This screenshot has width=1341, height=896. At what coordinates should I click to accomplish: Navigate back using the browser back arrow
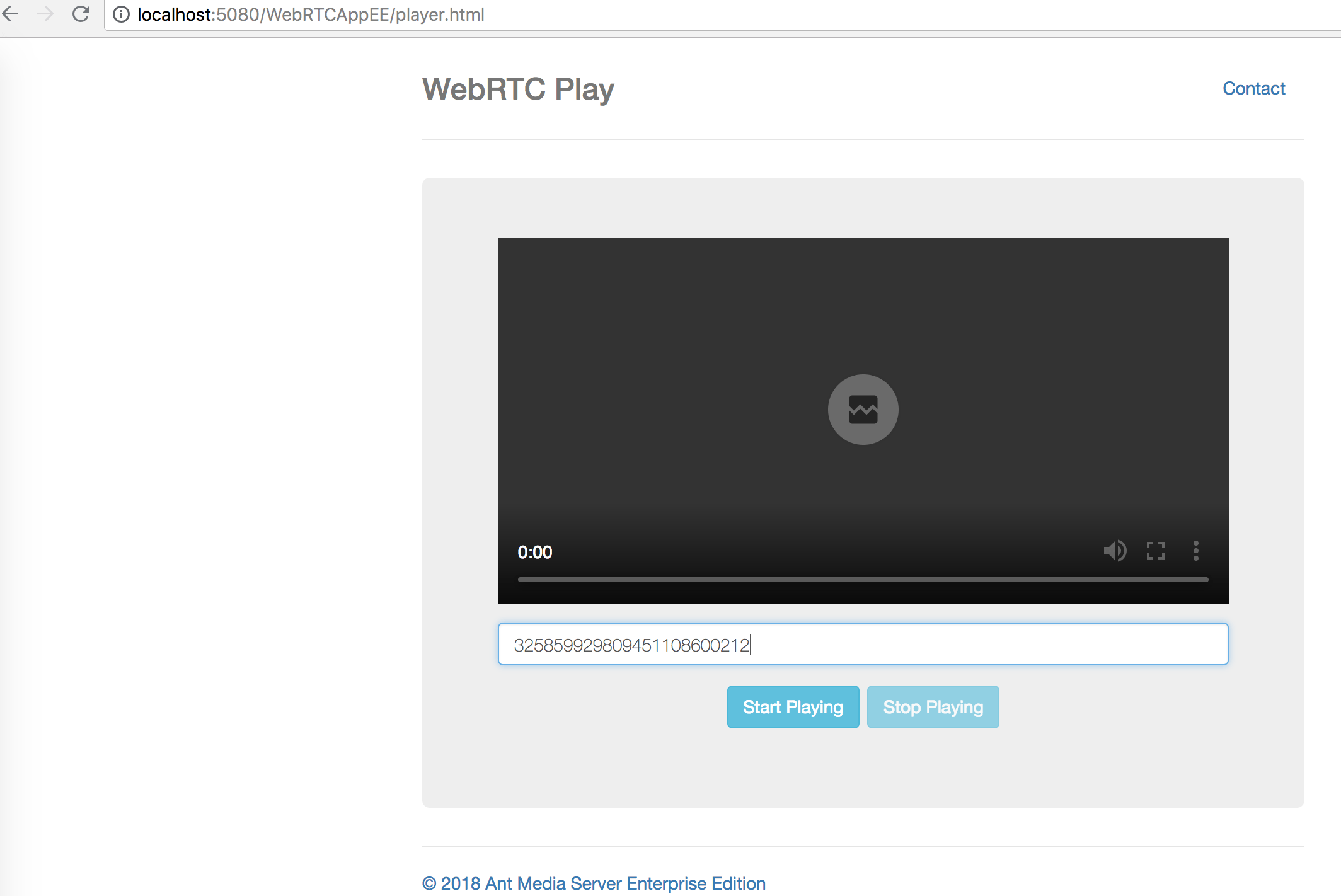(x=11, y=14)
